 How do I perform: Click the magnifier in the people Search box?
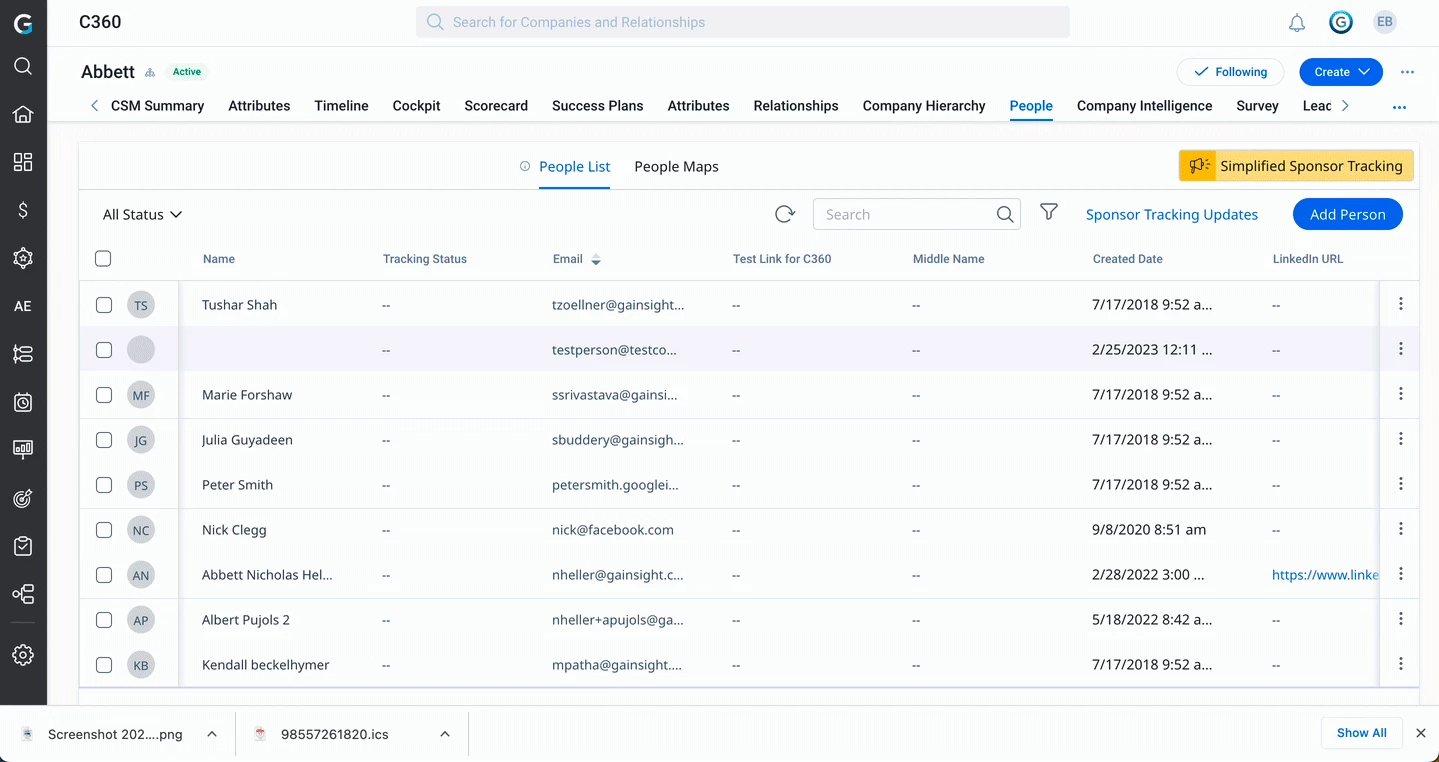1005,214
